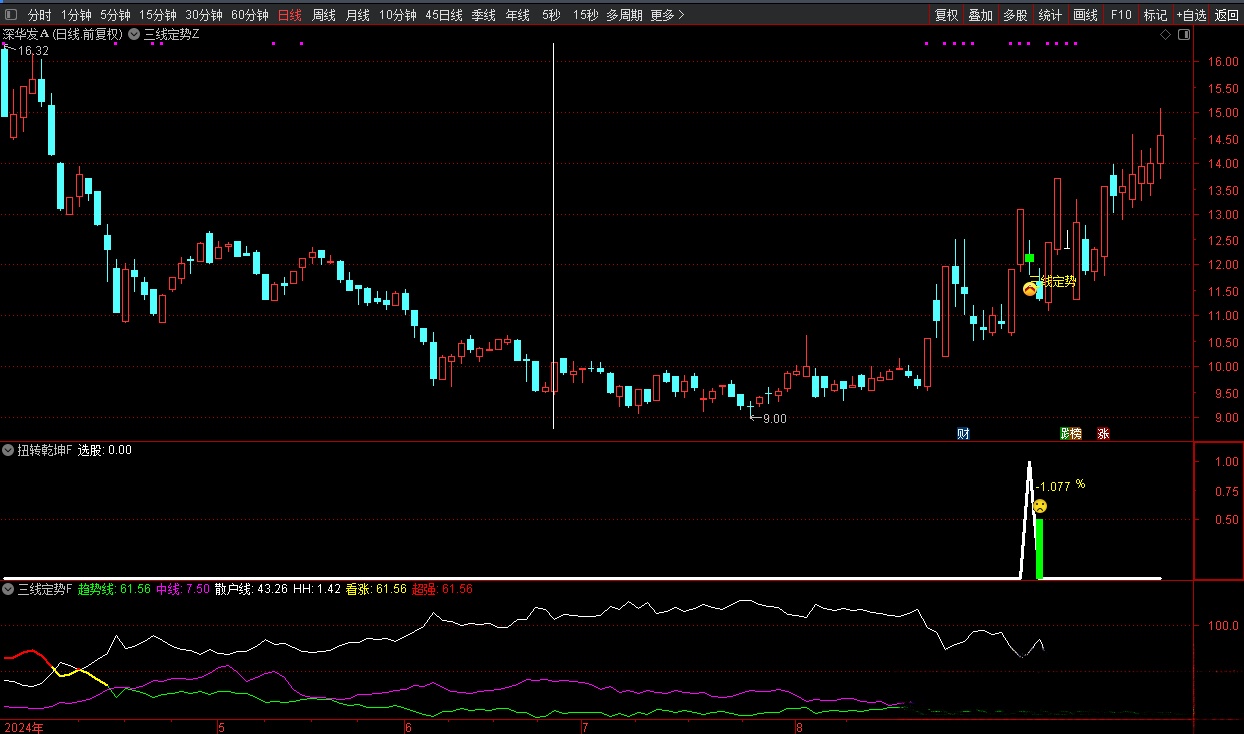Viewport: 1244px width, 734px height.
Task: Expand the 更多 periods menu
Action: (667, 15)
